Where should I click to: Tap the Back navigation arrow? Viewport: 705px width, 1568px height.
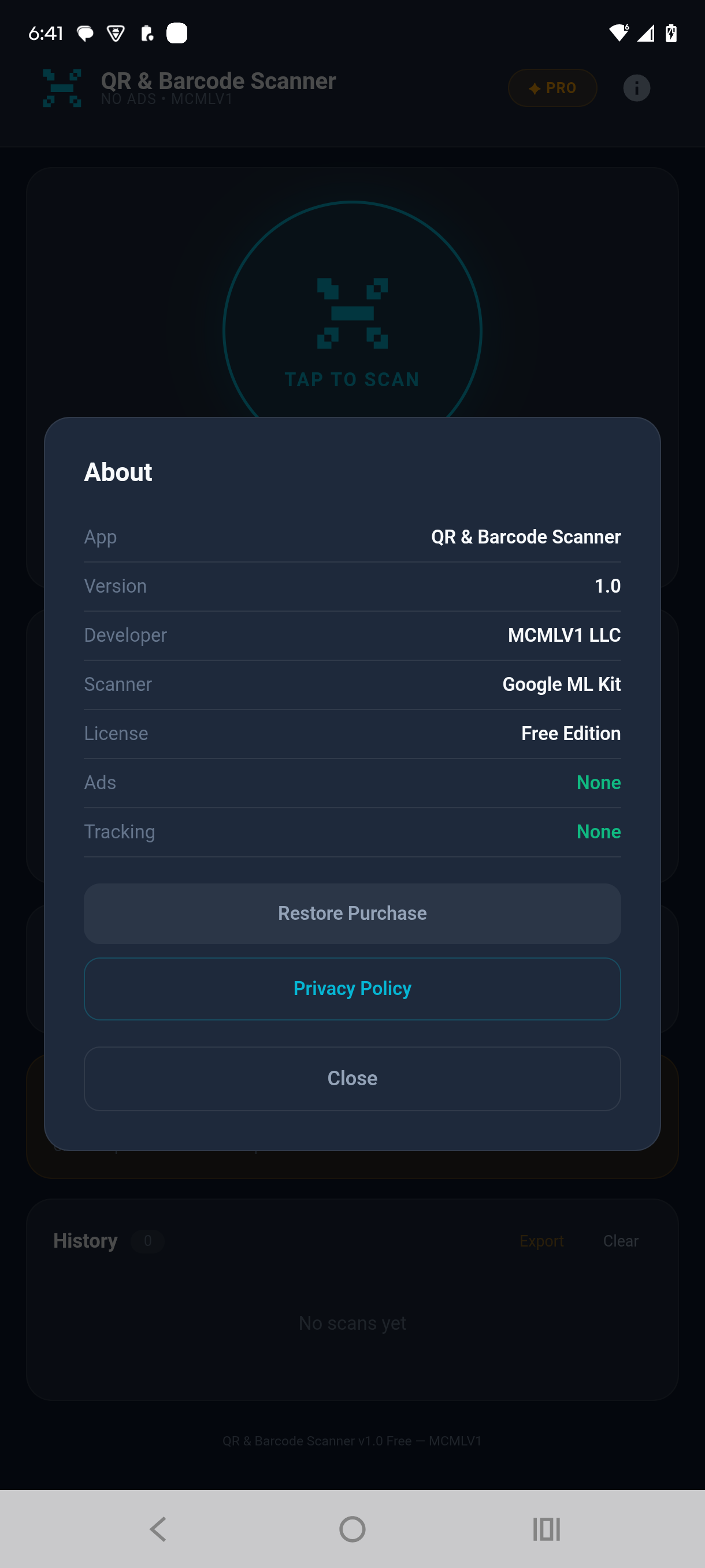coord(158,1529)
